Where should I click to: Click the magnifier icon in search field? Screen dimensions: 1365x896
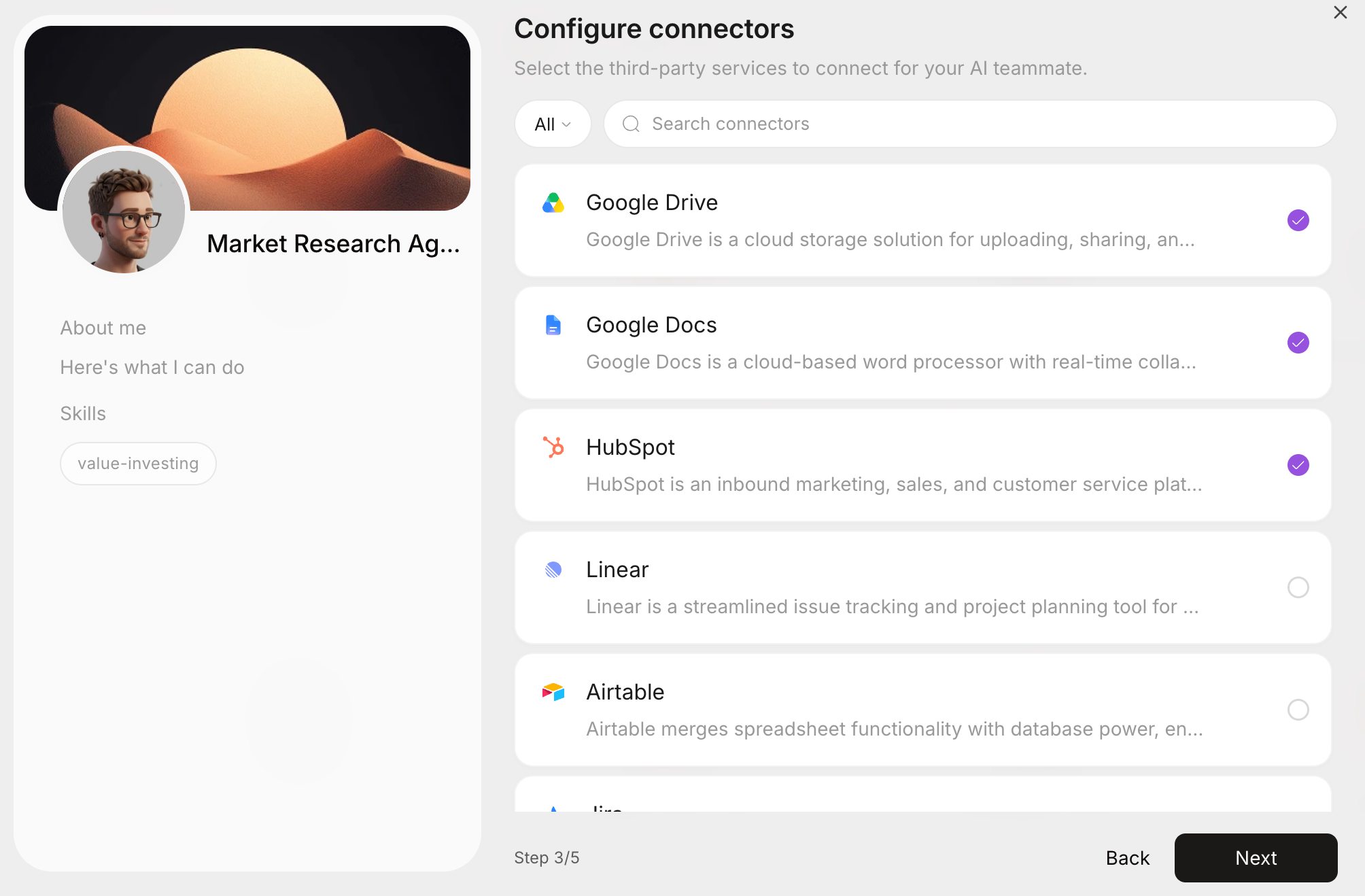632,124
